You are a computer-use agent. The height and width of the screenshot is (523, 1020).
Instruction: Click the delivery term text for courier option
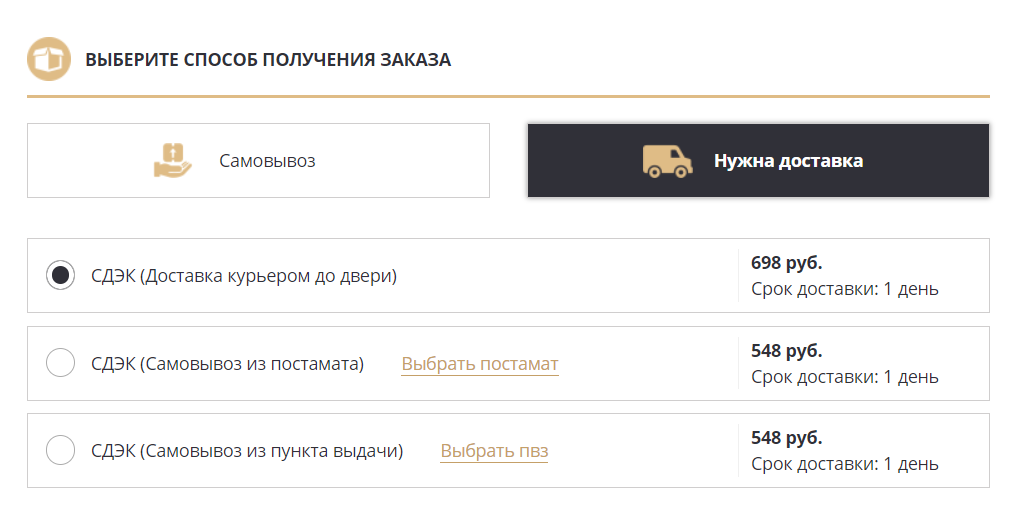[845, 289]
